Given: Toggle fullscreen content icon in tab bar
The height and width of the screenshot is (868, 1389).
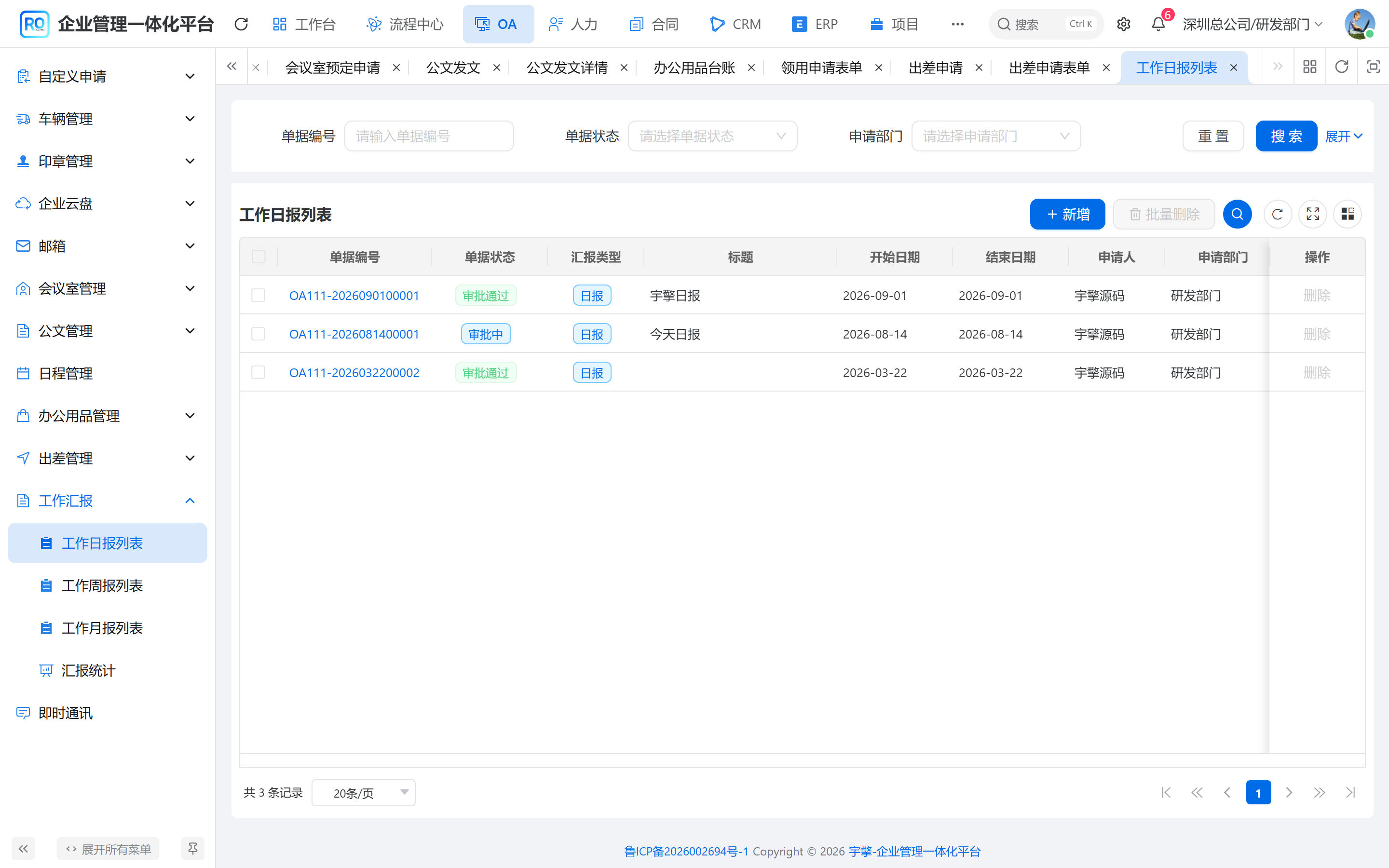Looking at the screenshot, I should coord(1373,67).
